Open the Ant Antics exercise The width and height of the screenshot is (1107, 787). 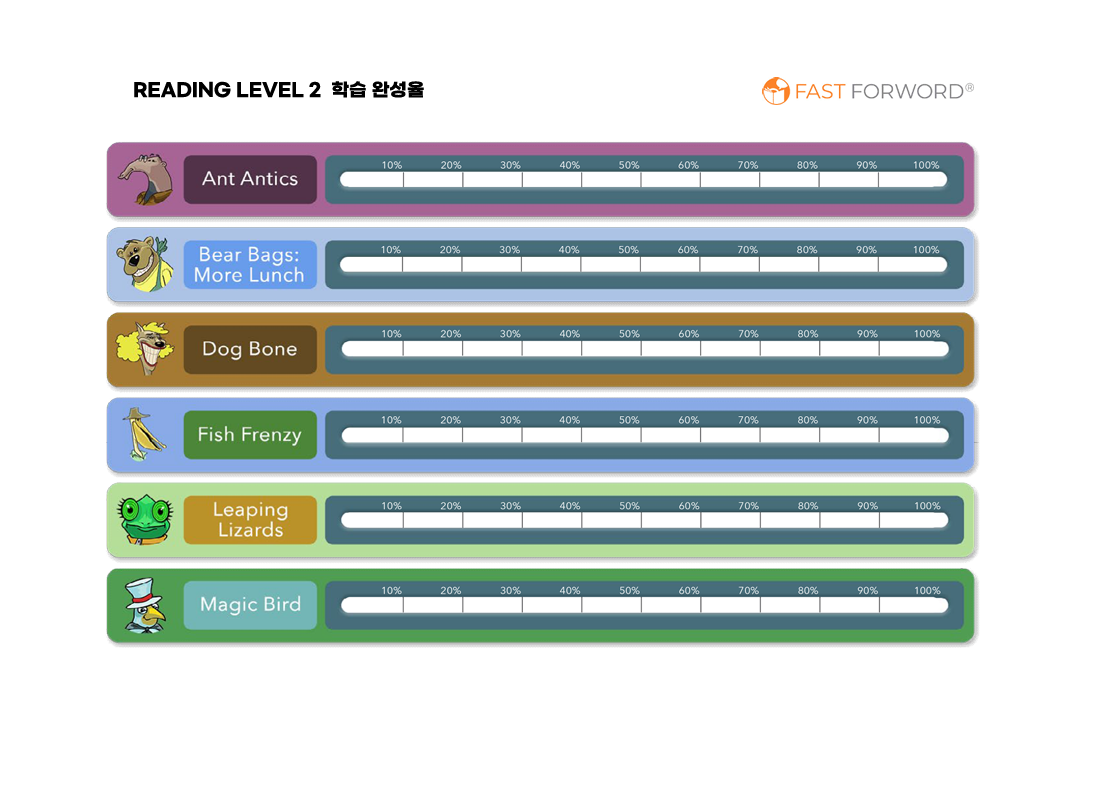coord(250,179)
